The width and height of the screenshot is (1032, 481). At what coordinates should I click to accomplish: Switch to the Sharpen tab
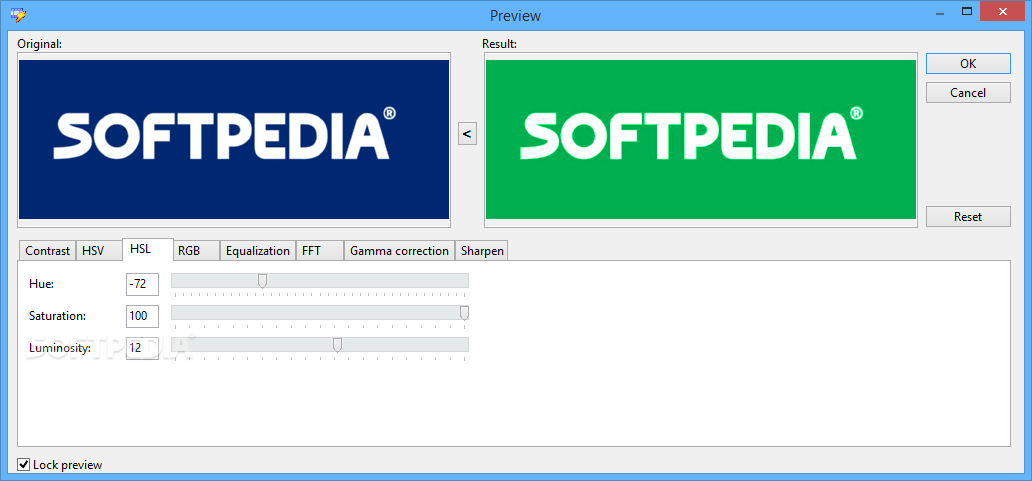[x=482, y=251]
